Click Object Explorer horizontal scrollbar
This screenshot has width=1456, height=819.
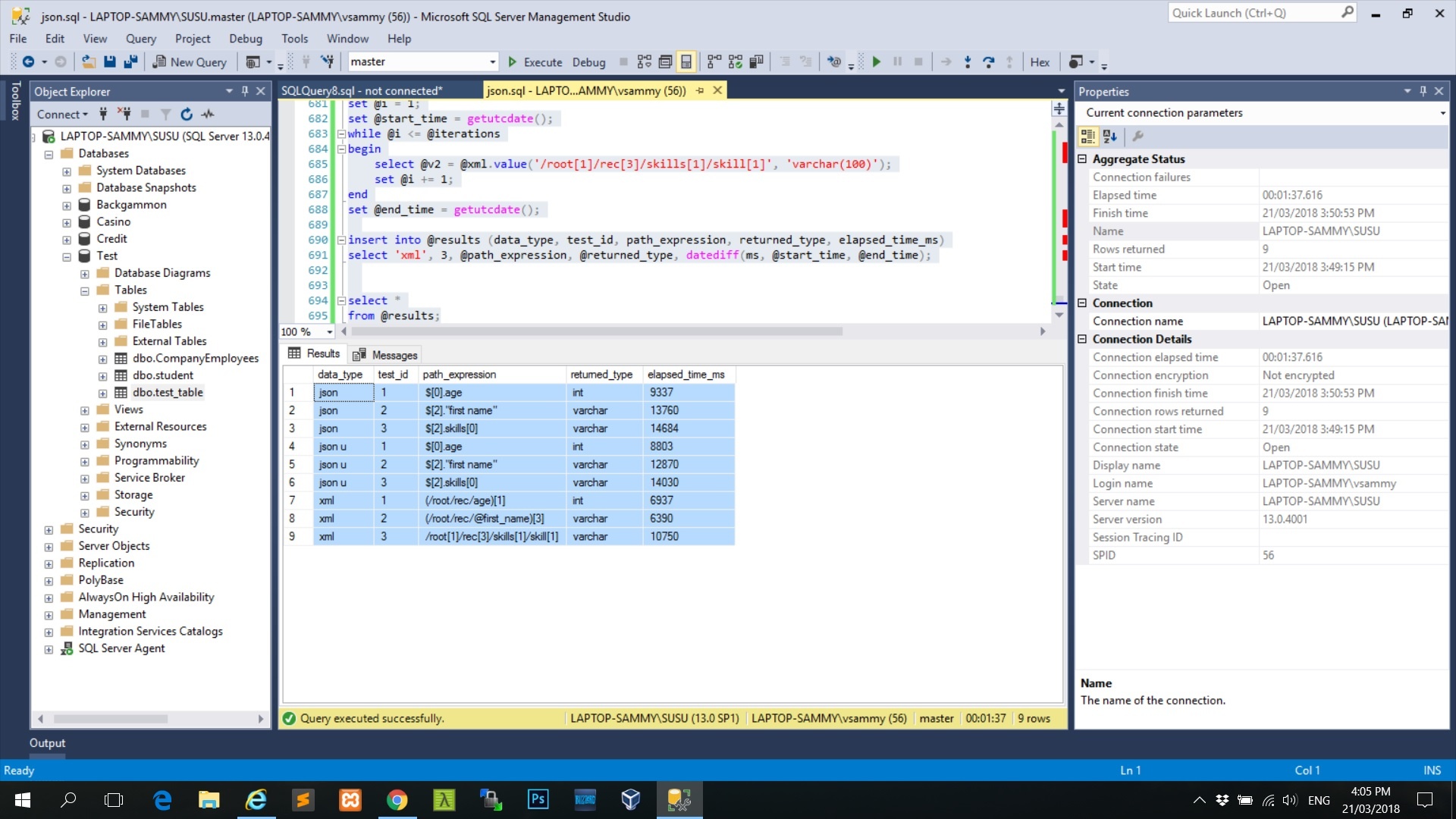click(x=111, y=719)
